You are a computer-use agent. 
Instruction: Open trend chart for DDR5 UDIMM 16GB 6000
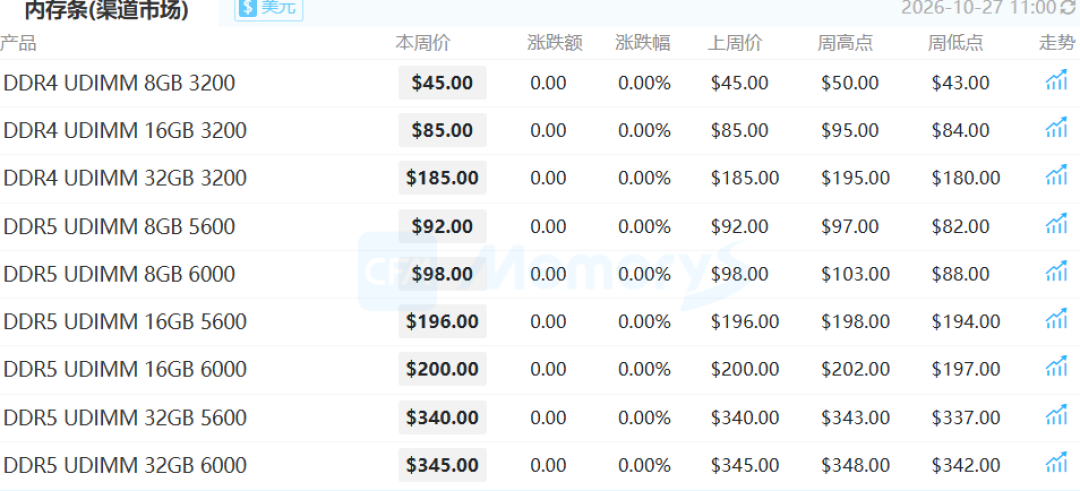[x=1057, y=368]
